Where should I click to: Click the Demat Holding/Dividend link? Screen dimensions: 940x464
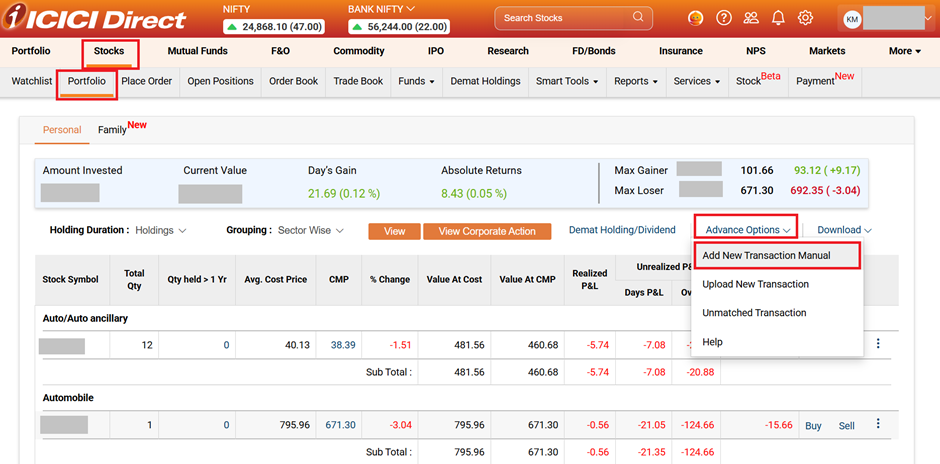coord(622,230)
